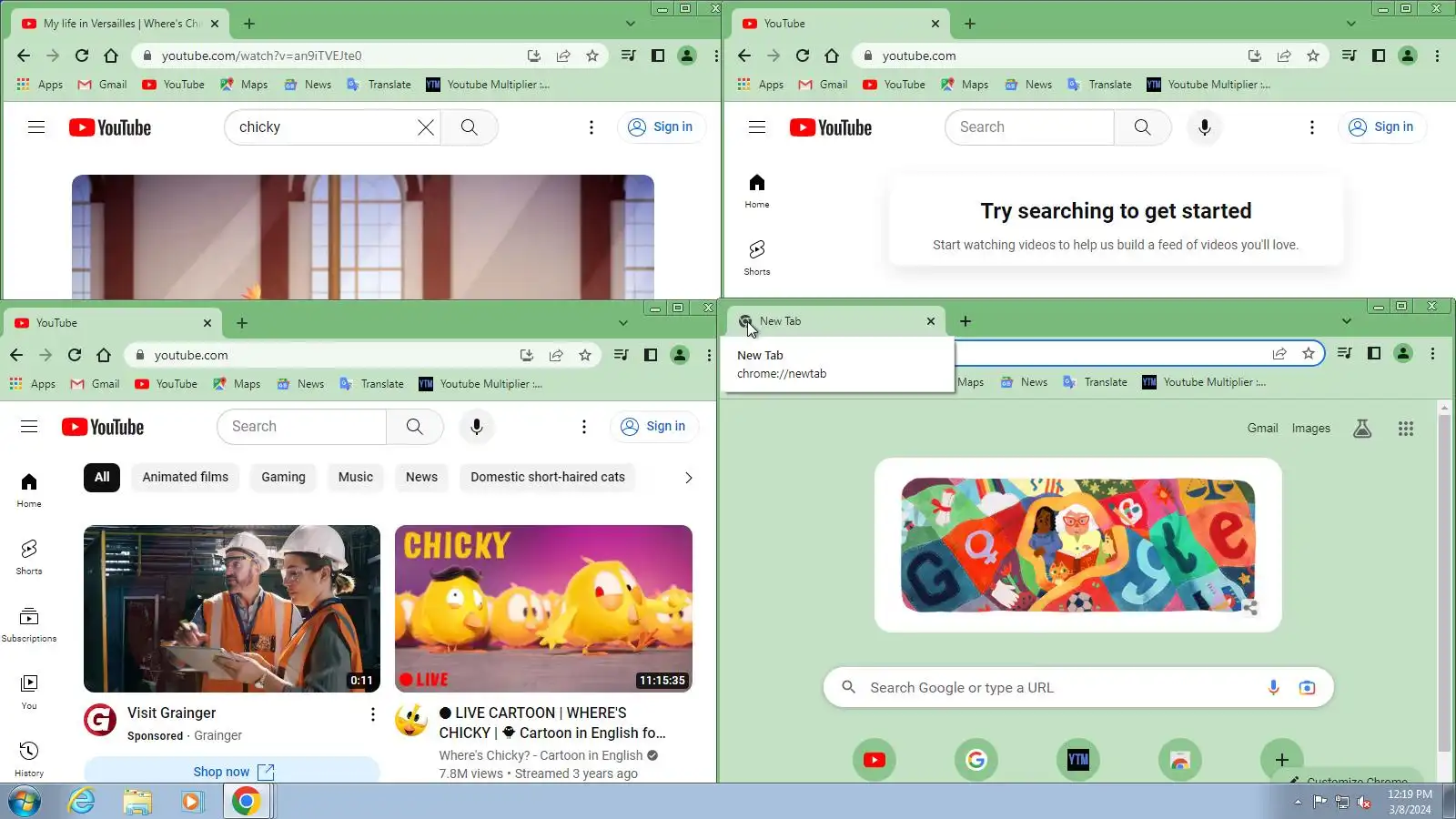Image resolution: width=1456 pixels, height=819 pixels.
Task: Open the hamburger guide in the 'Try searching' window
Action: tap(757, 127)
